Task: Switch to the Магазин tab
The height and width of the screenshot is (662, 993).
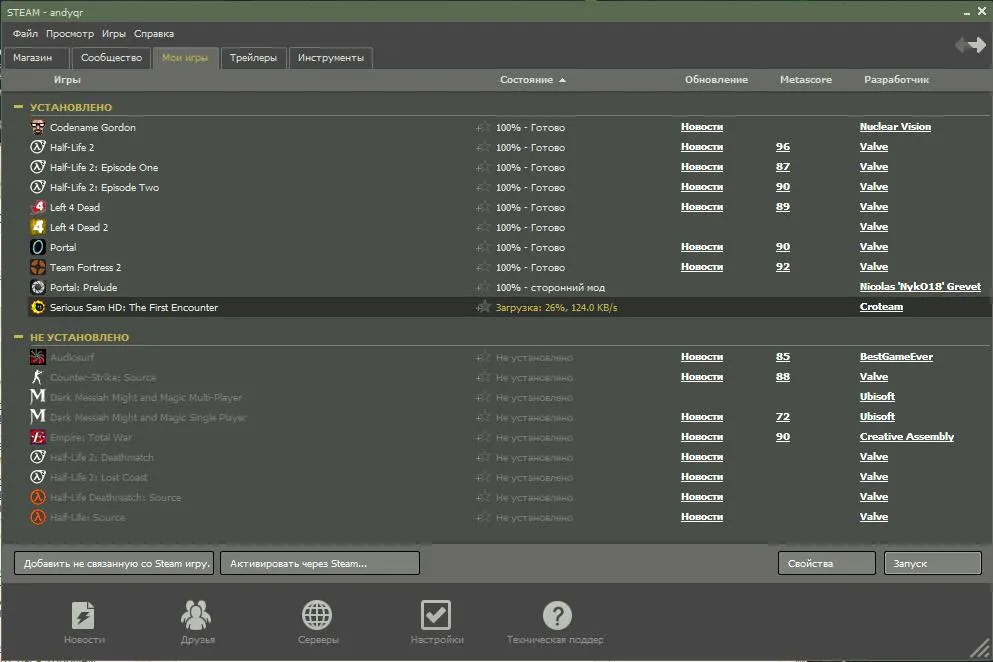Action: coord(36,58)
